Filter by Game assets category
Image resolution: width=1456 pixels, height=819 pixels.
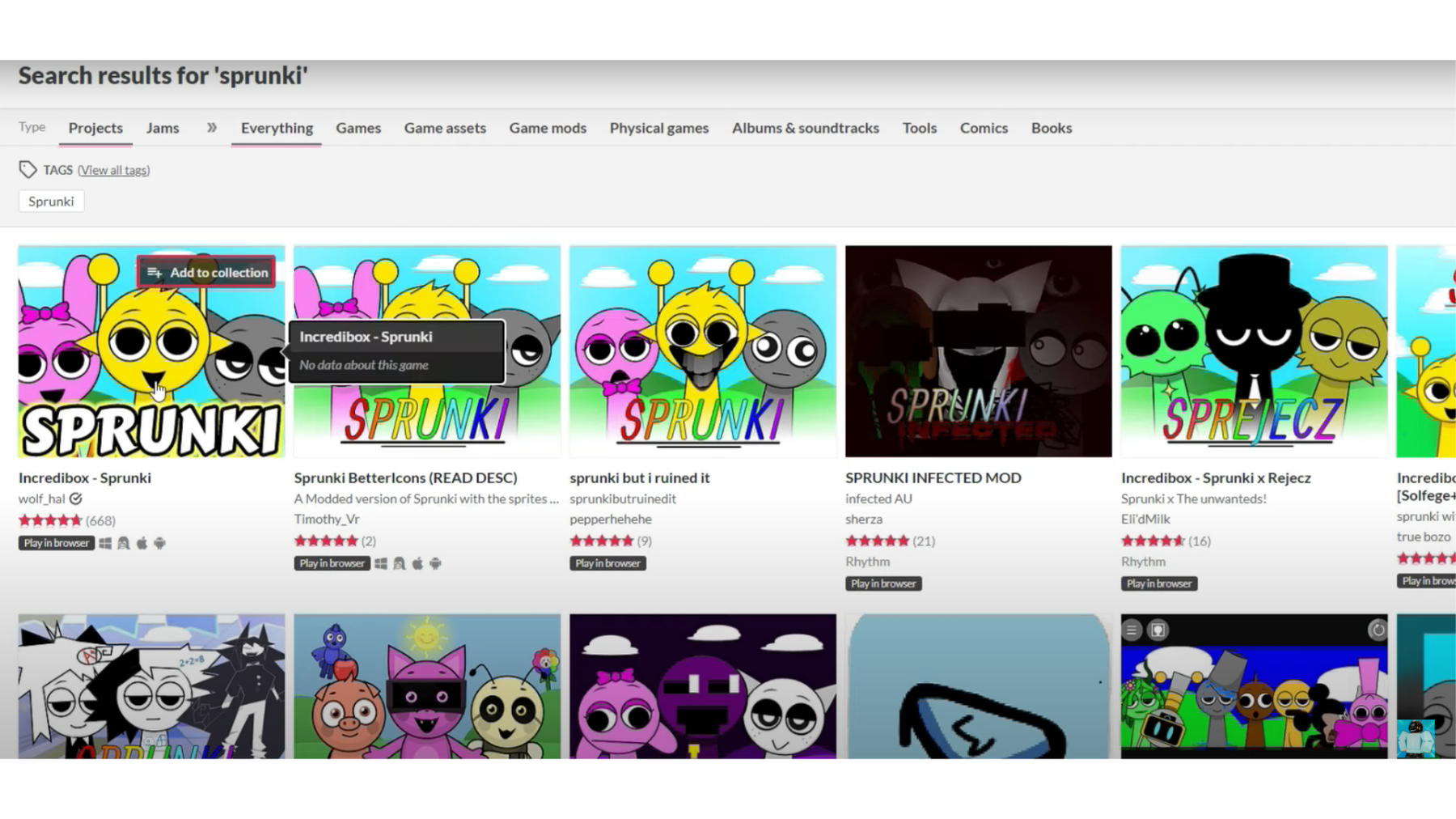coord(445,128)
